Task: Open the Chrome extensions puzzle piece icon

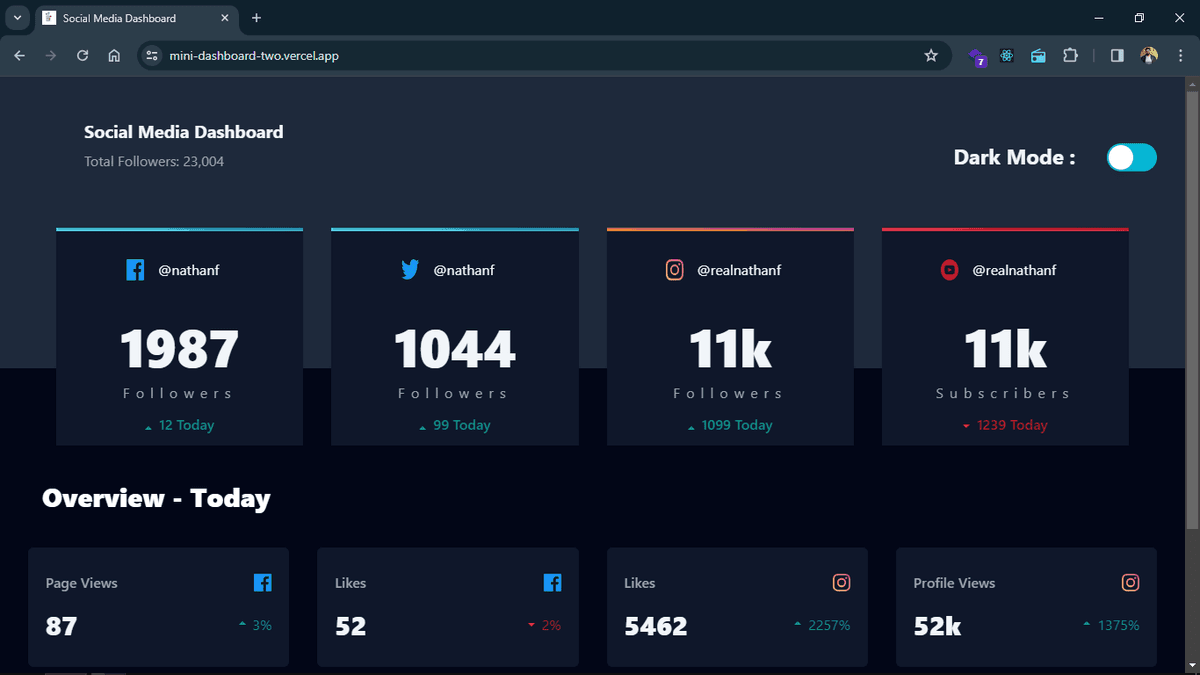Action: (1070, 56)
